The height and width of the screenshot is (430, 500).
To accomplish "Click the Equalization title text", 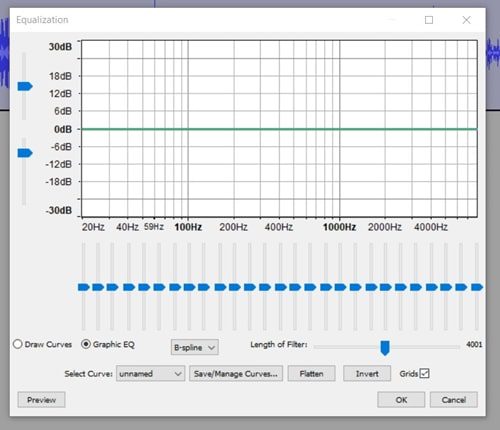I will 42,20.
